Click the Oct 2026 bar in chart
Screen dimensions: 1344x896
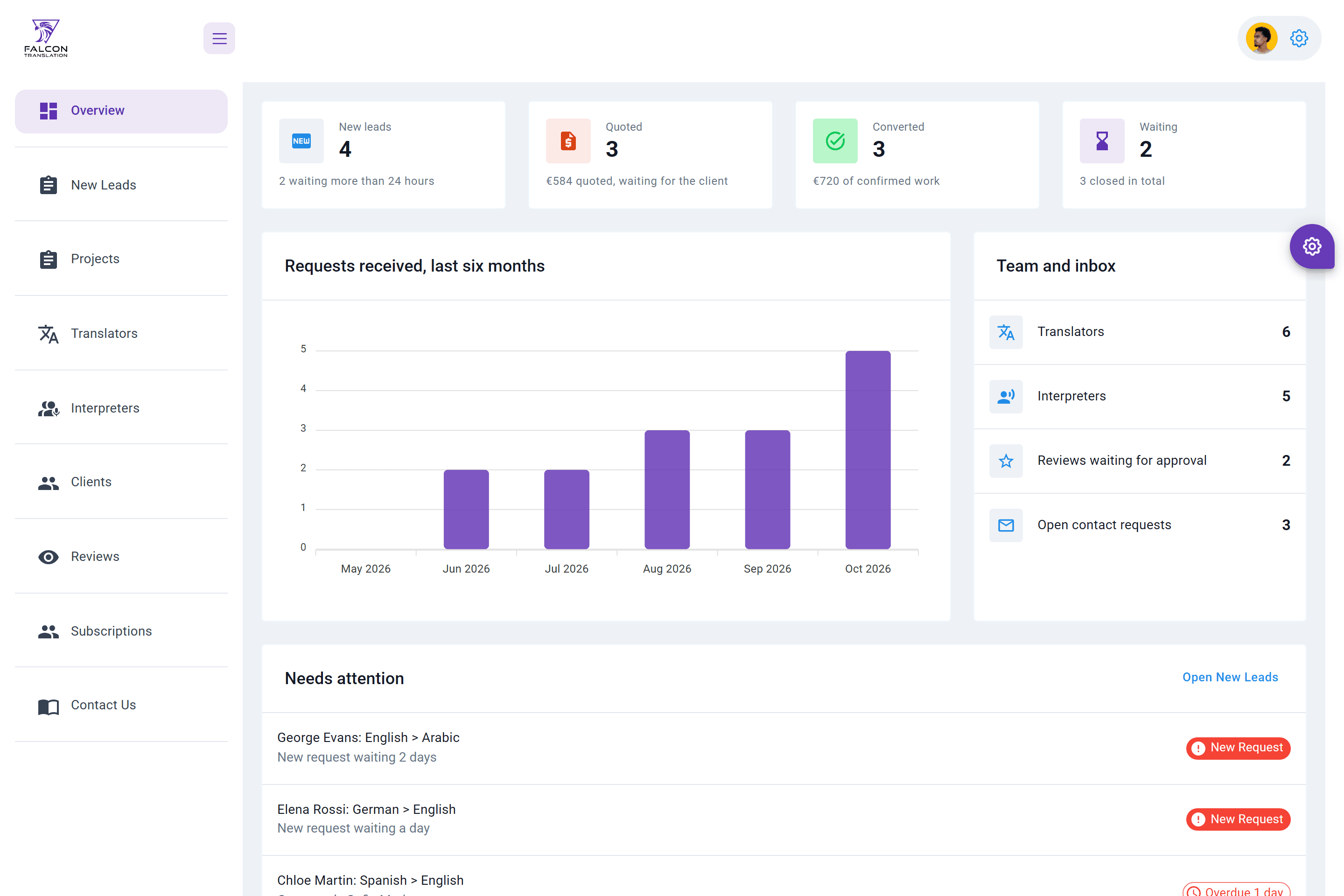[868, 450]
